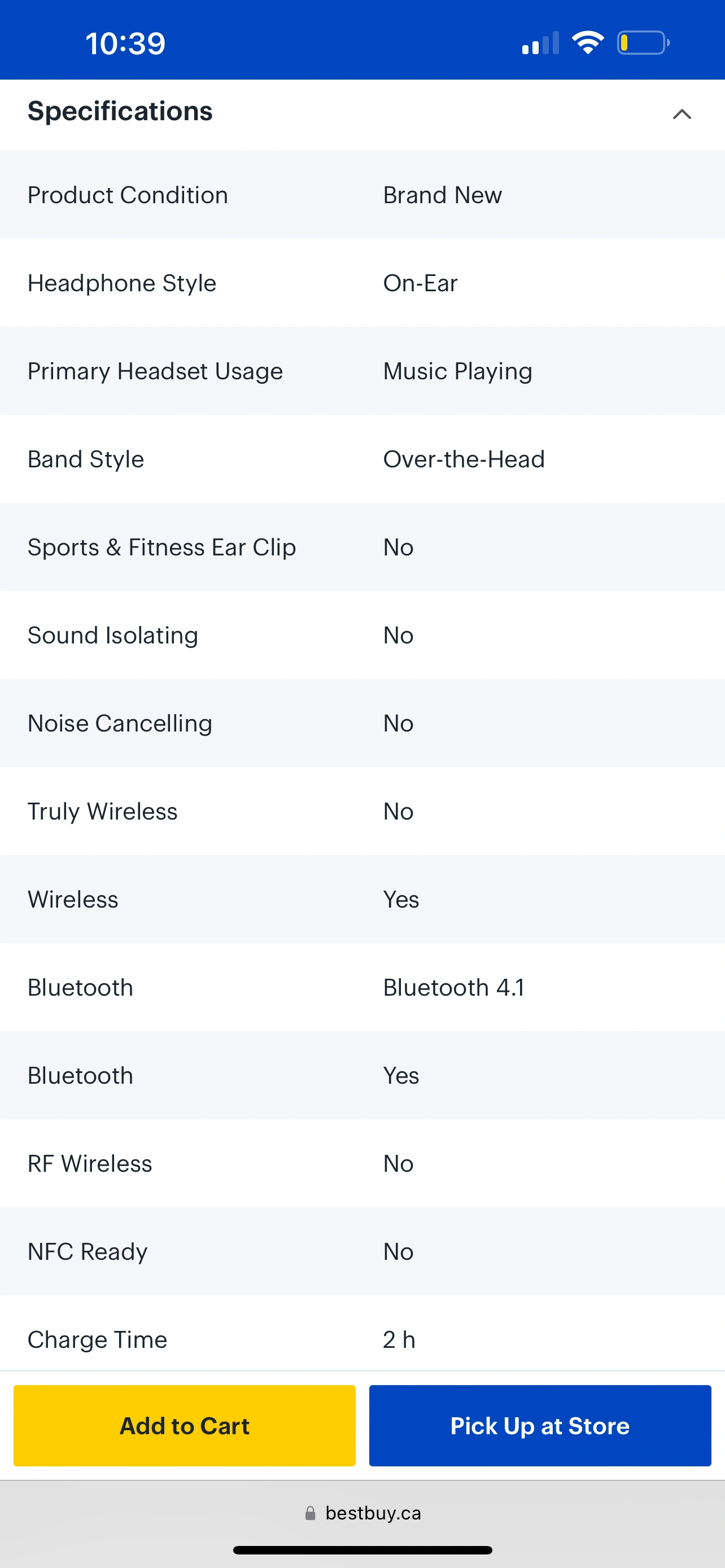
Task: Tap the Noise Cancelling specification label
Action: pos(120,724)
